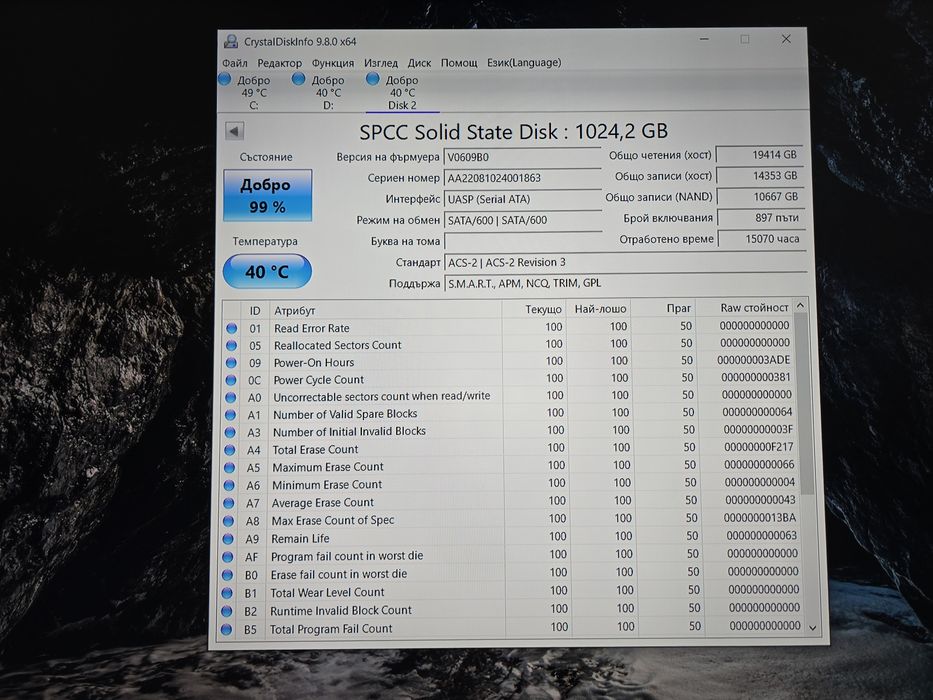Minimize the CrystalDiskInfo window
This screenshot has width=933, height=700.
(705, 39)
